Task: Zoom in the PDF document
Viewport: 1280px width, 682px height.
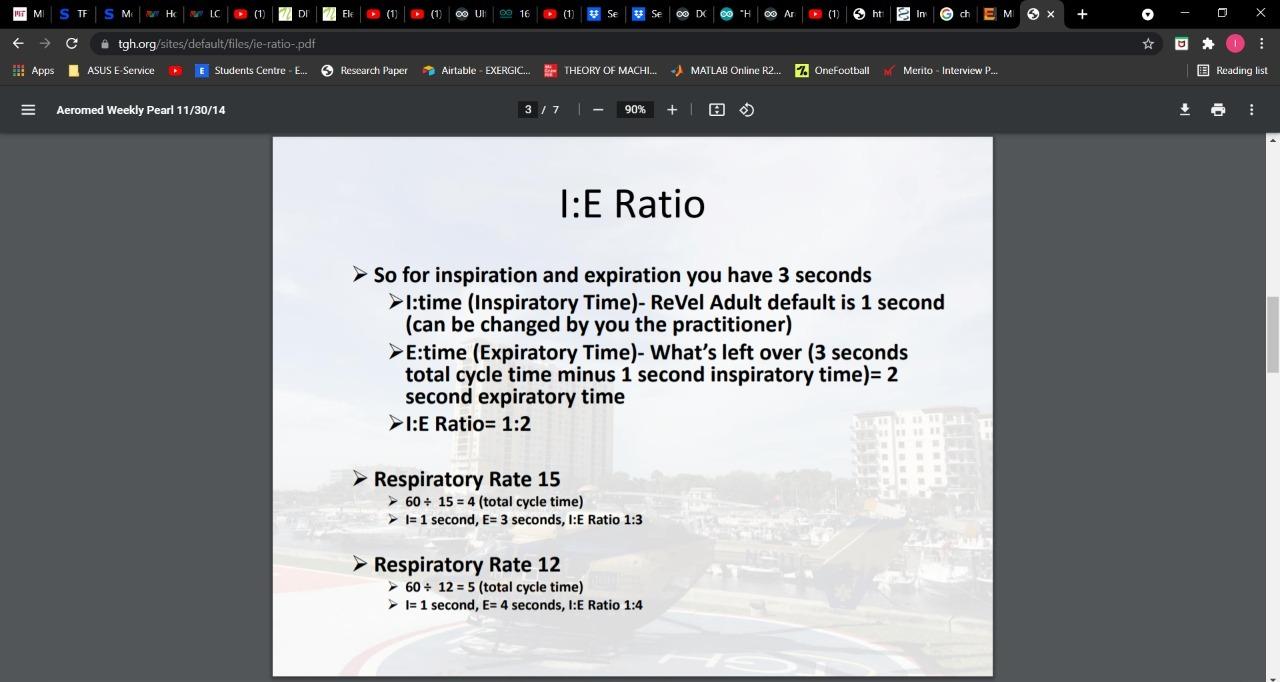Action: tap(672, 110)
